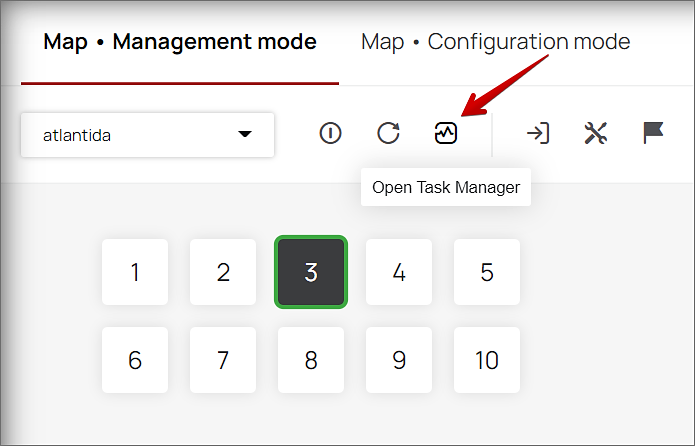This screenshot has width=695, height=446.
Task: Switch to Map Configuration mode tab
Action: 495,42
